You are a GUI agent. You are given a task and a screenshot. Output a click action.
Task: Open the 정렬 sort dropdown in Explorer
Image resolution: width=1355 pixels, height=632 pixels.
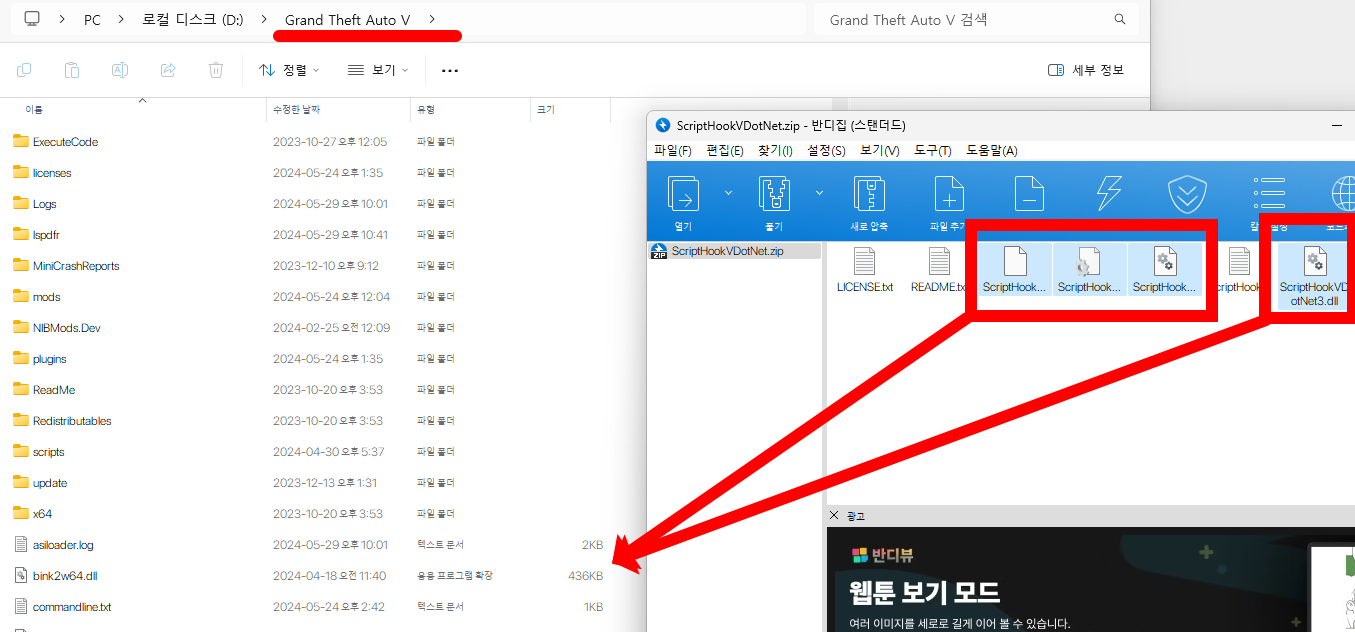[x=289, y=70]
